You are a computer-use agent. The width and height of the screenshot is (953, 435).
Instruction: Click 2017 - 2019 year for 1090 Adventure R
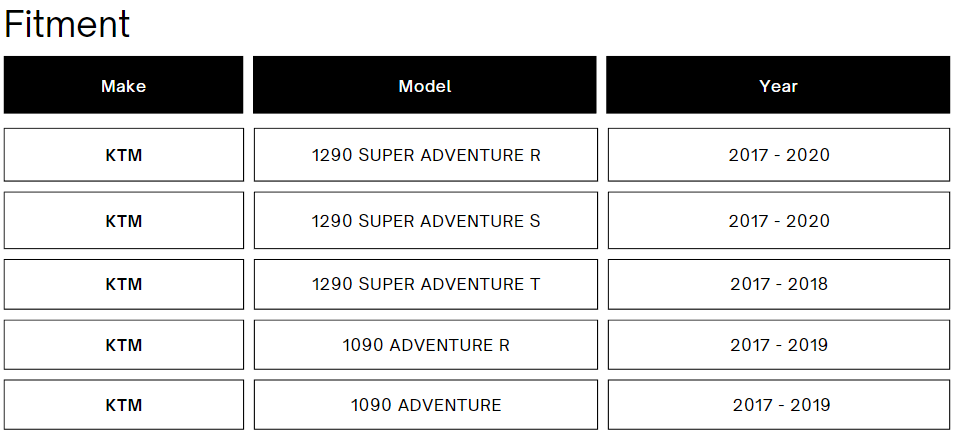(x=779, y=345)
